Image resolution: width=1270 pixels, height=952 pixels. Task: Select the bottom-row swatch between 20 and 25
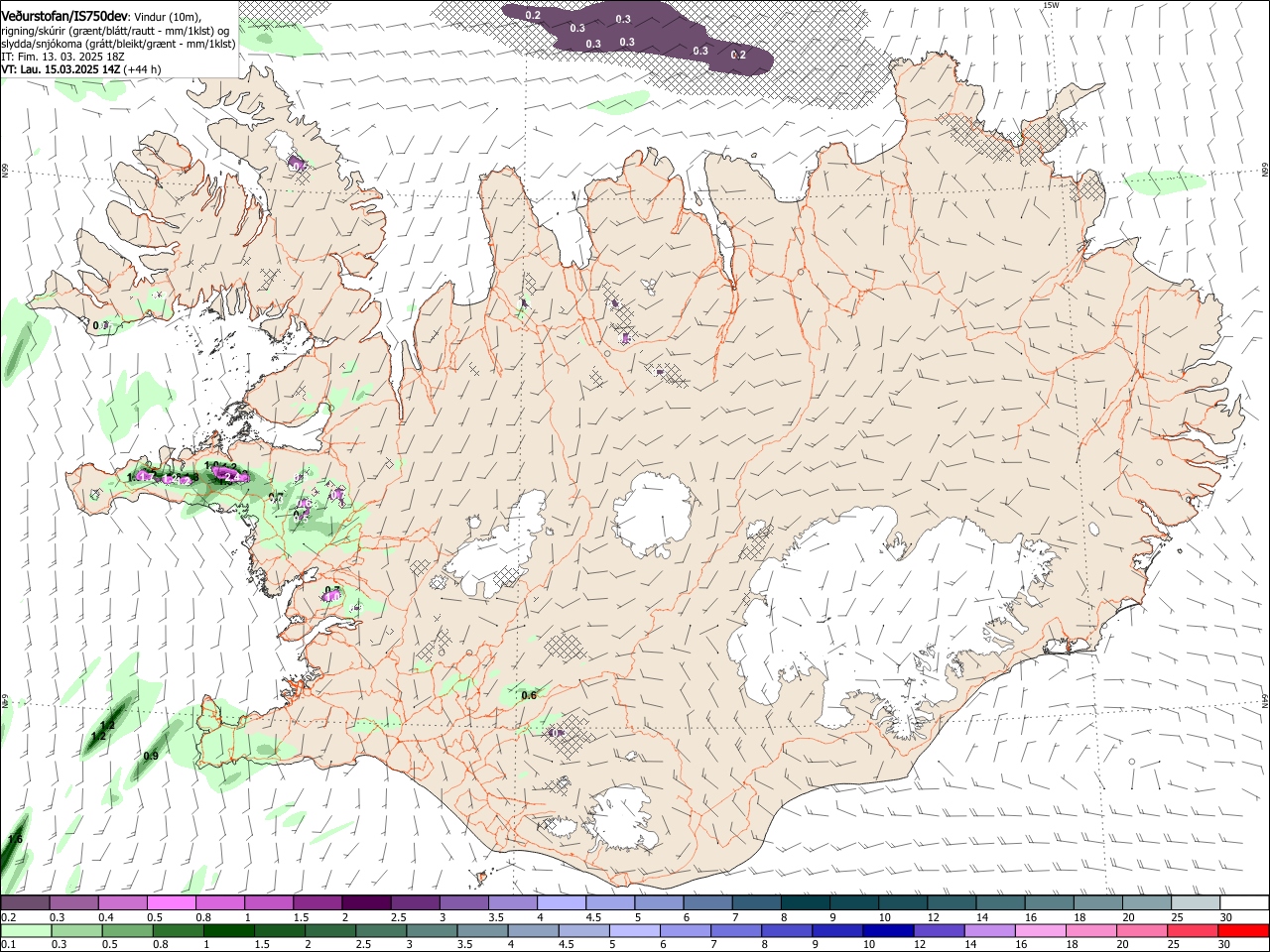click(x=1143, y=930)
